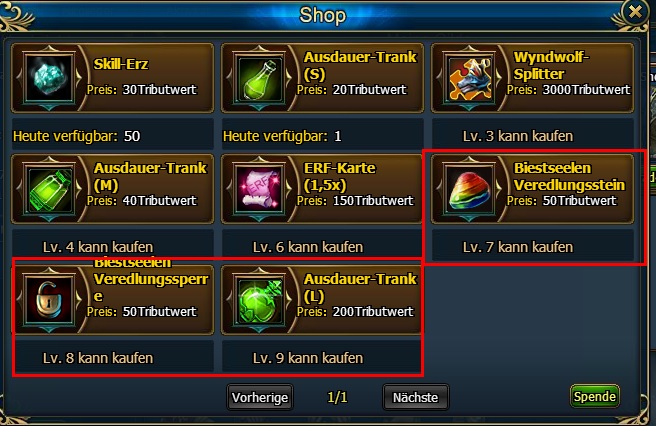Select the rainbow Biestseelen Veredlungsstein icon
Viewport: 656px width, 426px height.
[469, 188]
